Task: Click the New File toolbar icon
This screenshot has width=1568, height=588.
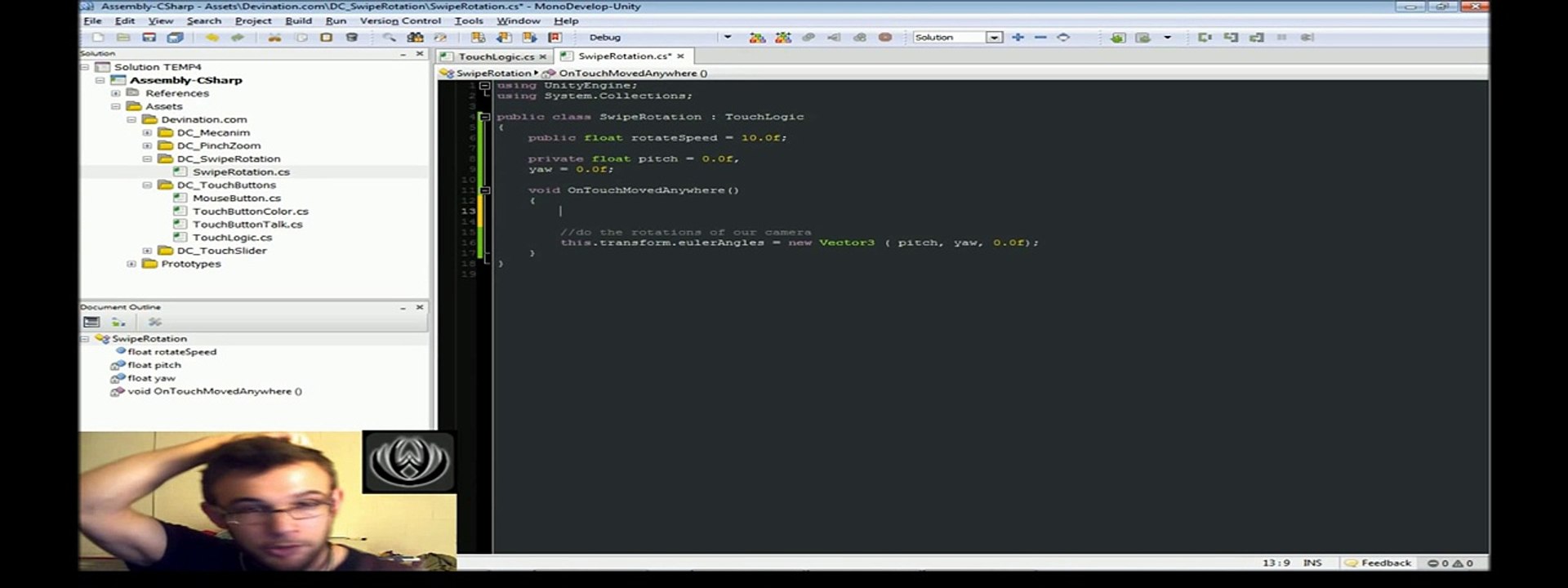Action: [98, 38]
